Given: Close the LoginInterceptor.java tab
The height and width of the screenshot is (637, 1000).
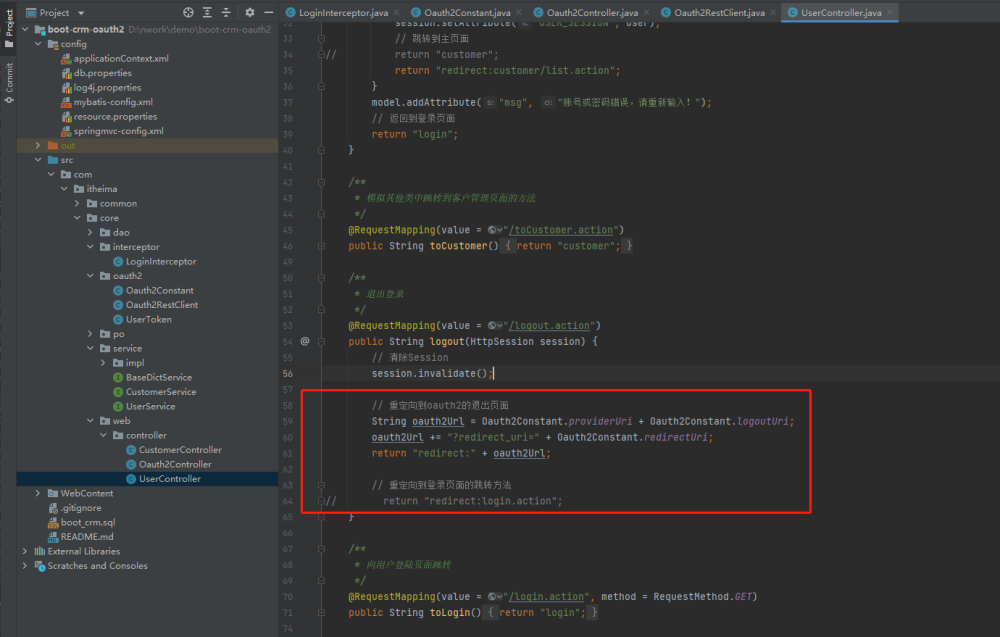Looking at the screenshot, I should point(396,12).
